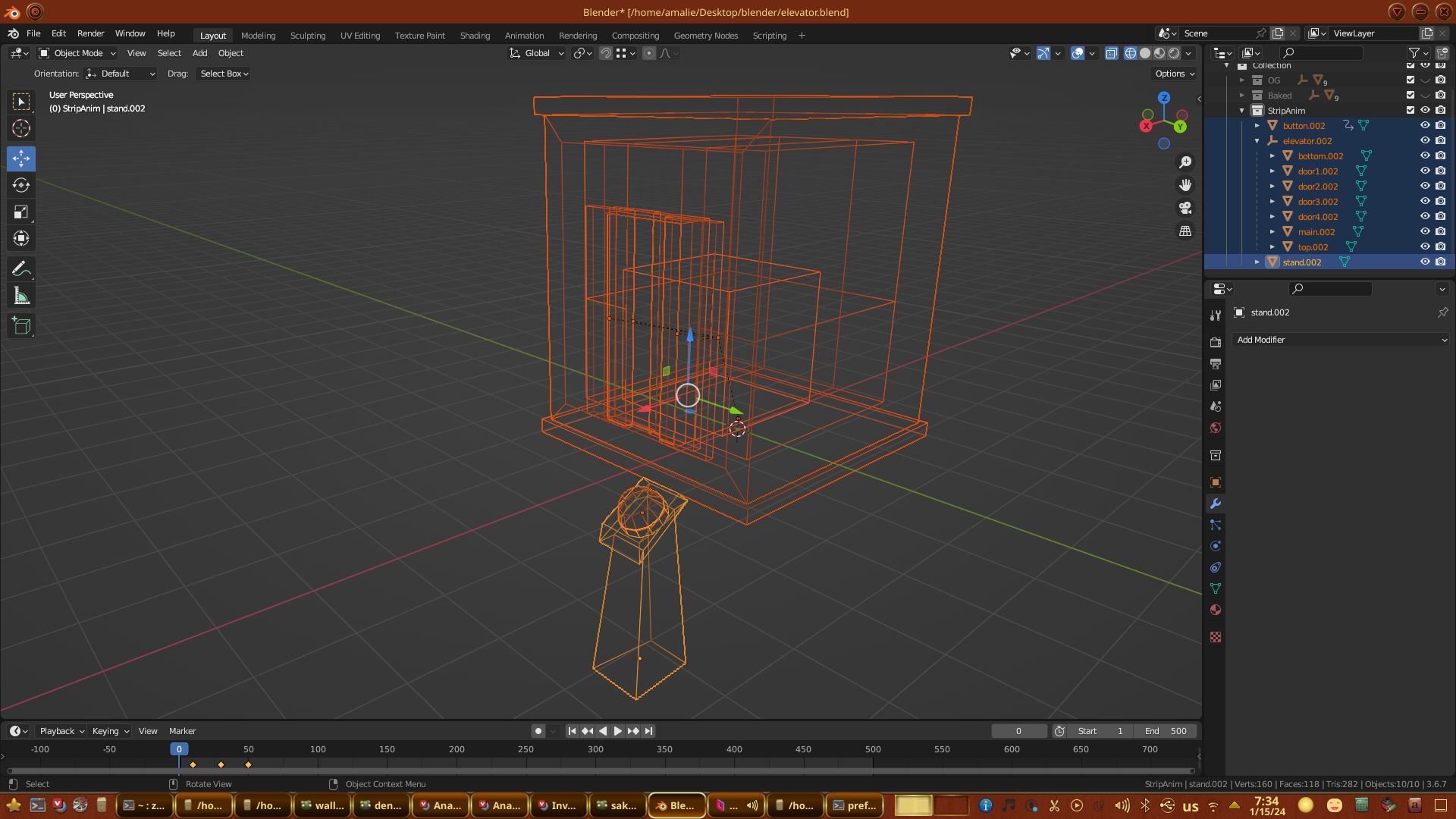Expand the stand.002 tree item

coord(1257,262)
